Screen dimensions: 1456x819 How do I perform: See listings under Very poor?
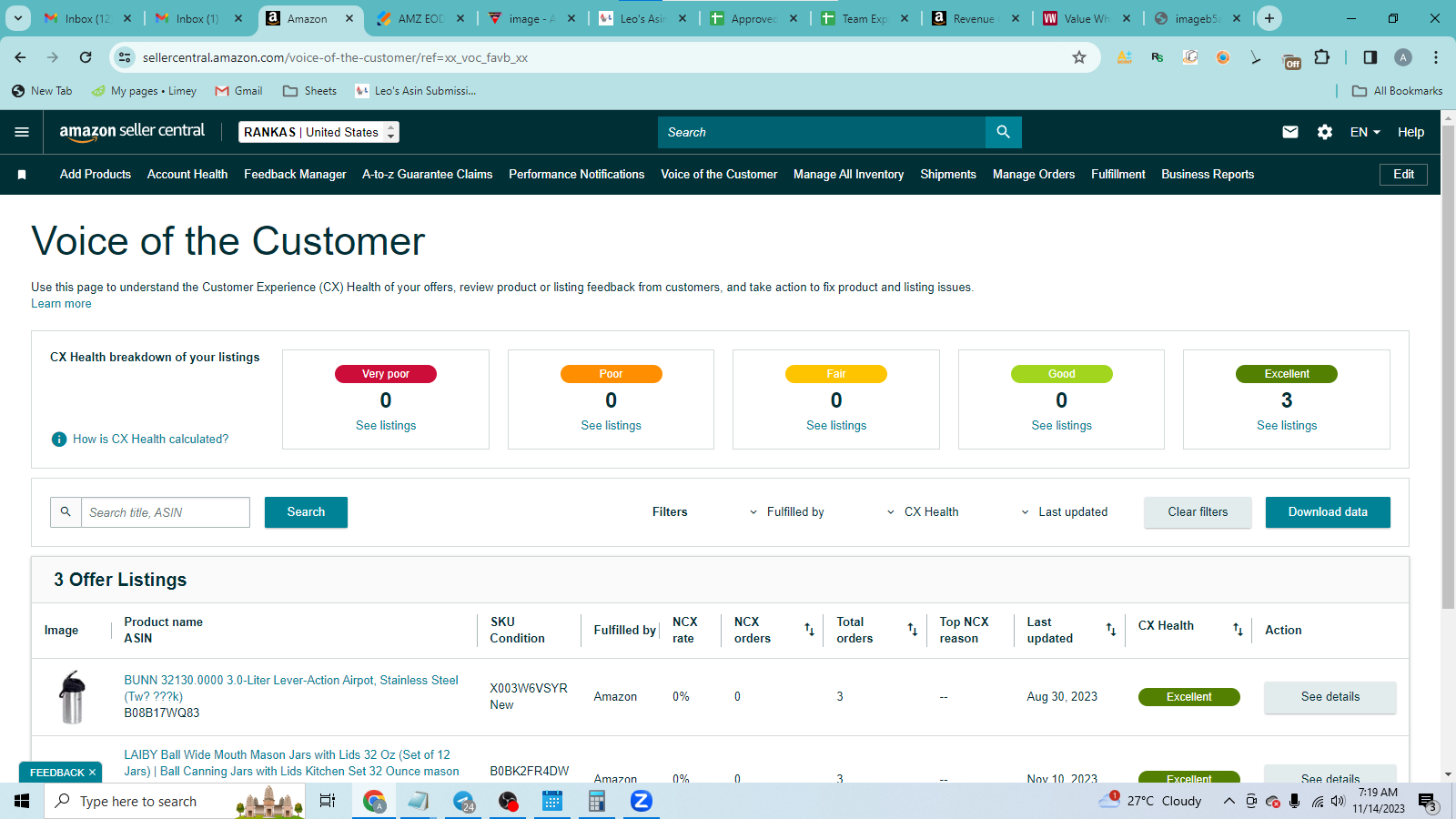[386, 426]
